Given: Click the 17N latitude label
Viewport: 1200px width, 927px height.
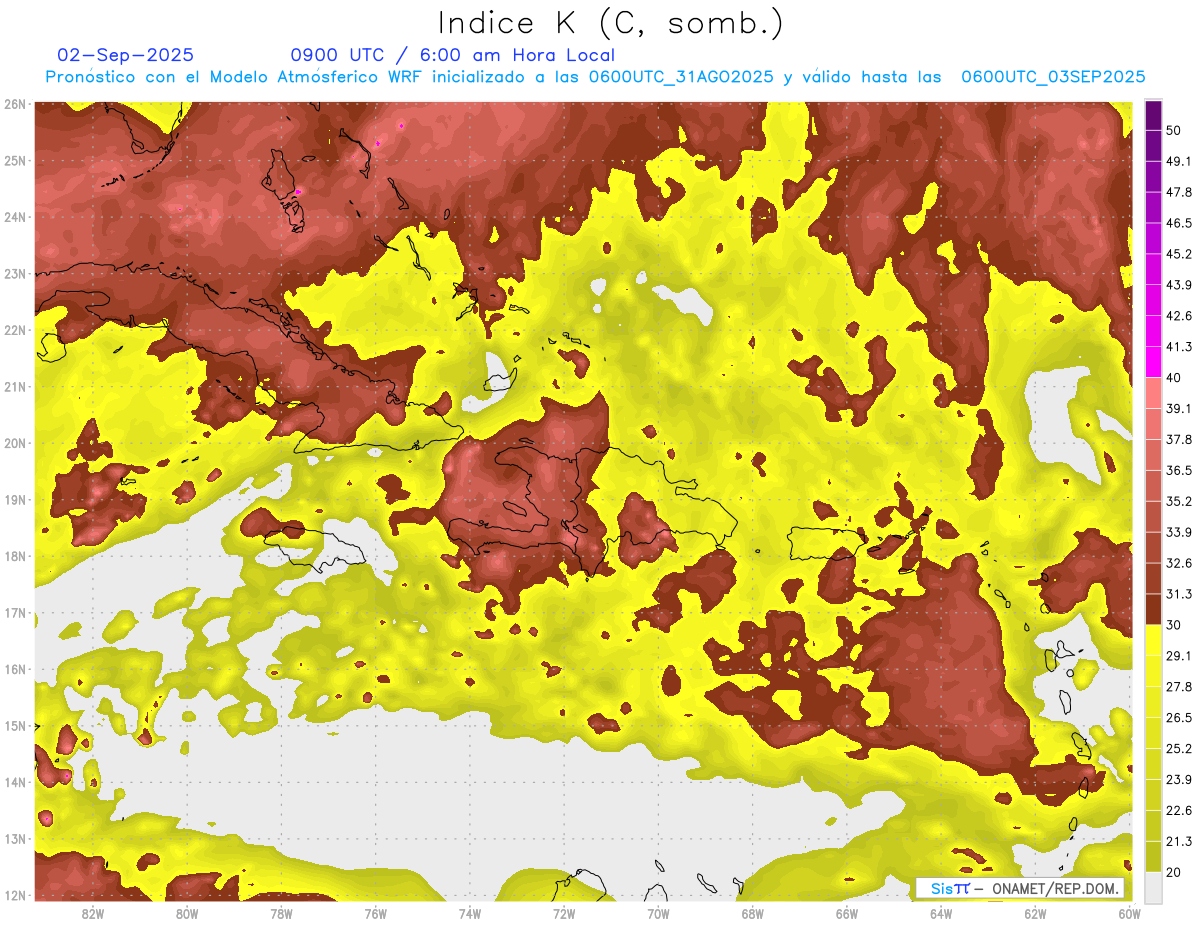Looking at the screenshot, I should coord(15,613).
